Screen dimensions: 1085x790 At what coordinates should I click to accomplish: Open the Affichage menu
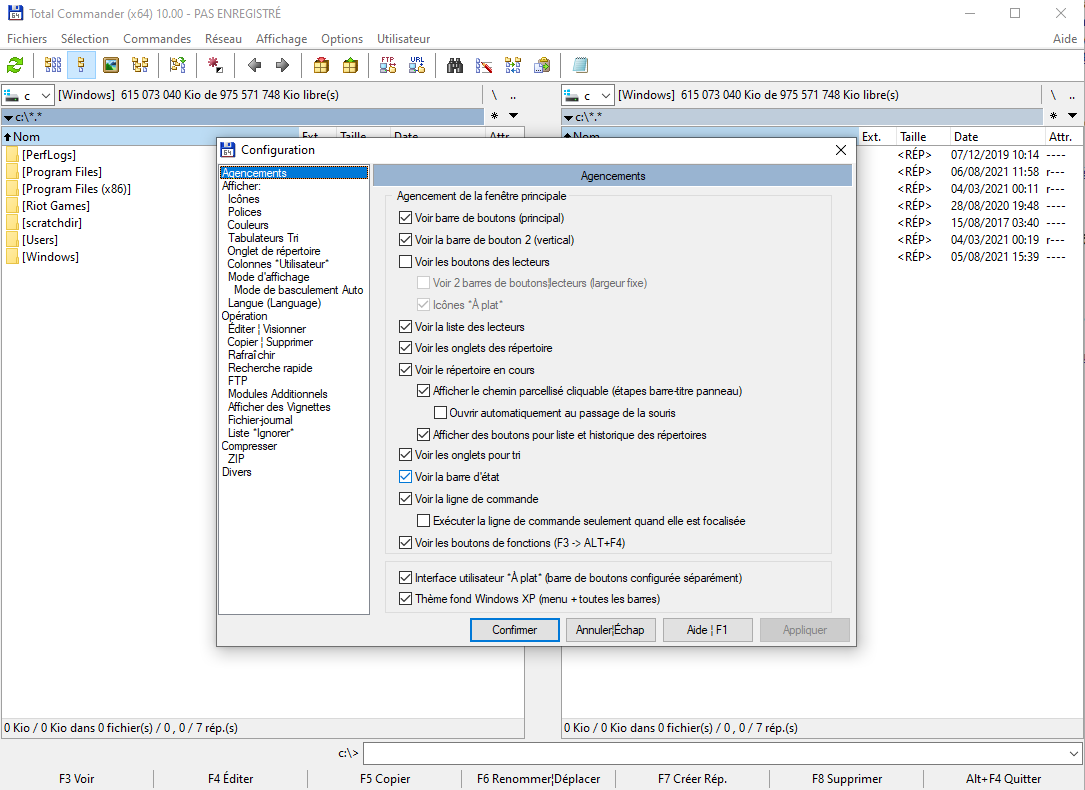click(282, 39)
